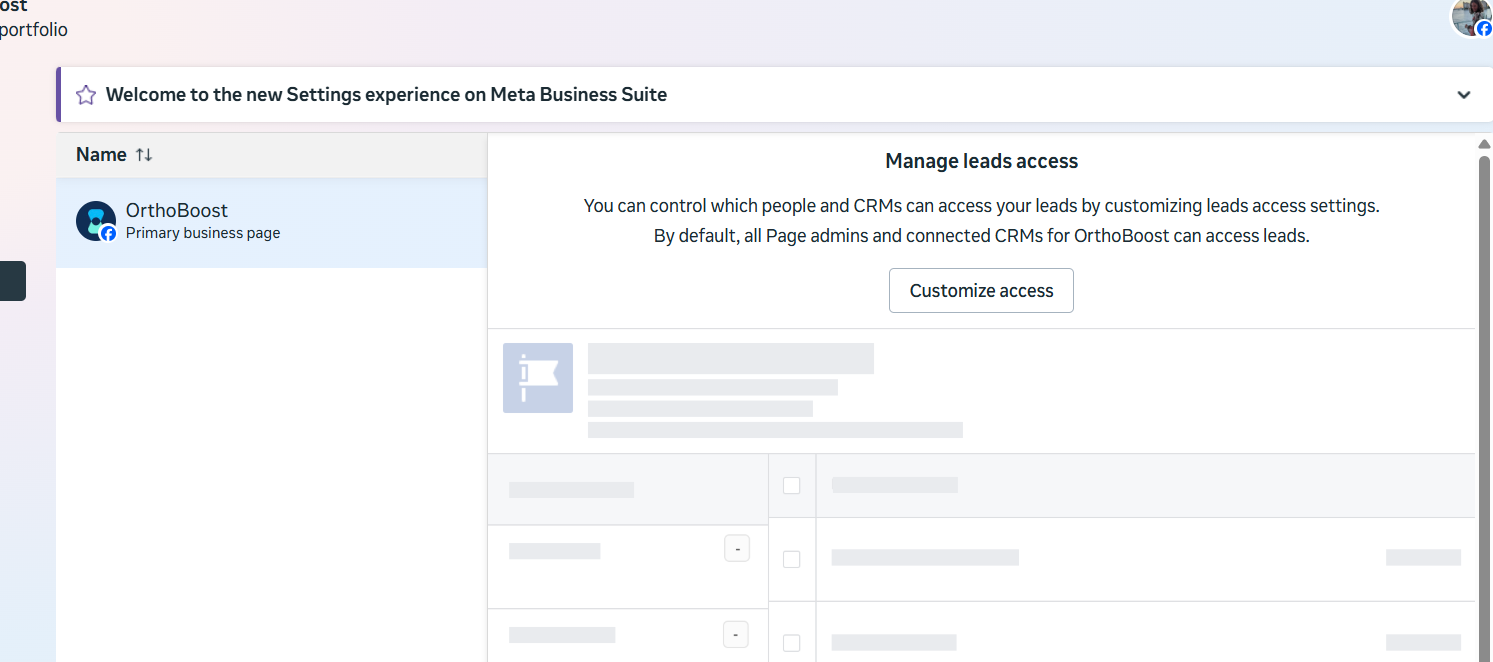Click the dark button on the left edge
Viewport: 1493px width, 662px height.
[12, 281]
